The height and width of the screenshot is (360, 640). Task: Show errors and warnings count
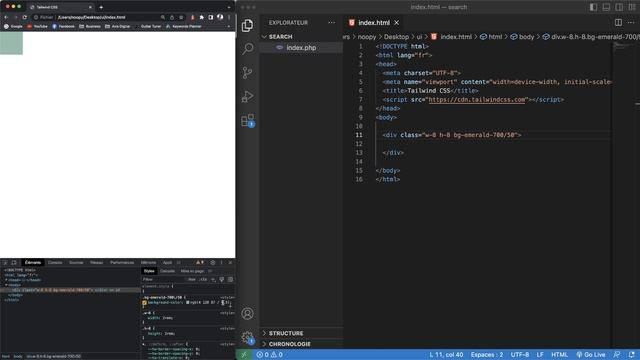(269, 355)
